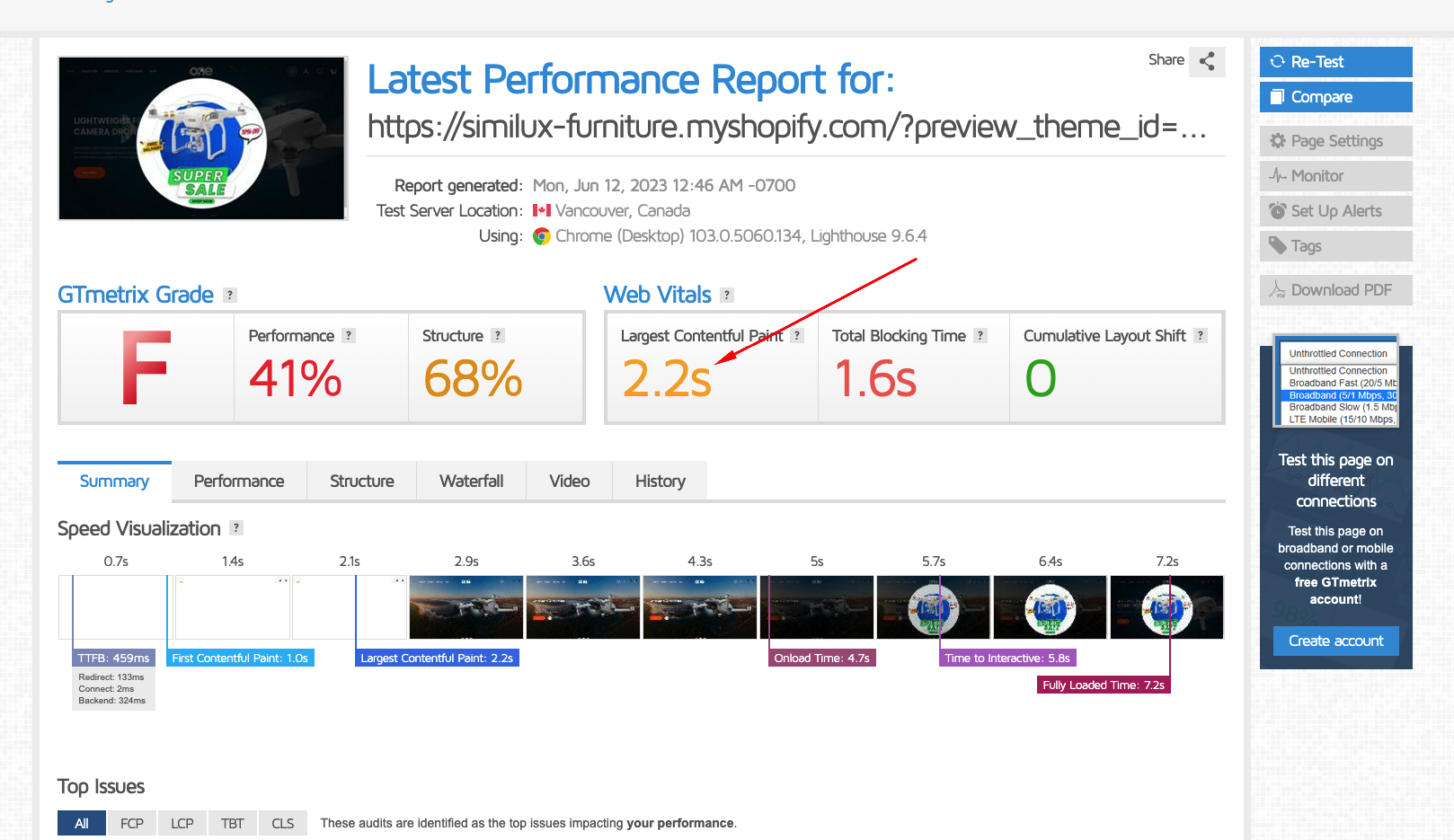The height and width of the screenshot is (840, 1454).
Task: Switch to the Performance tab
Action: tap(239, 481)
